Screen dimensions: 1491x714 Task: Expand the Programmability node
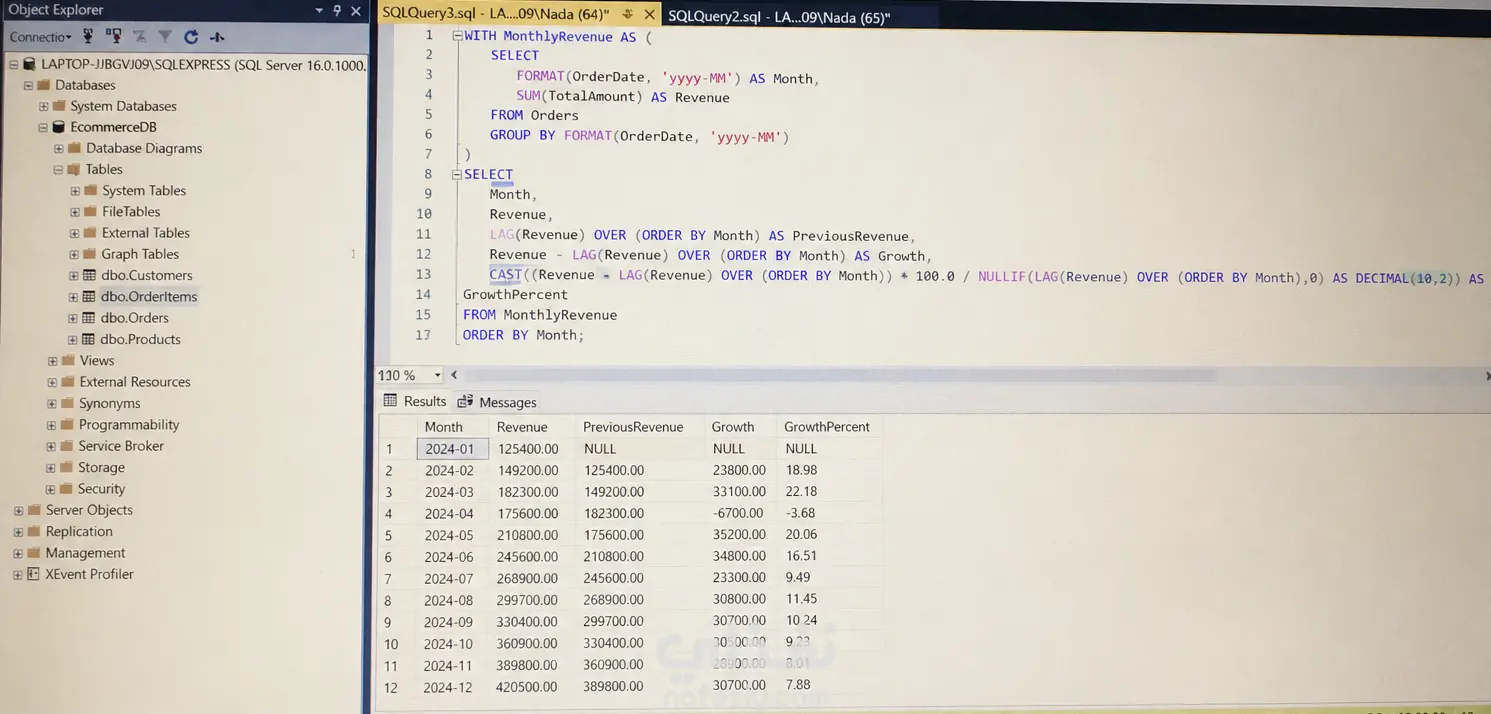click(52, 425)
